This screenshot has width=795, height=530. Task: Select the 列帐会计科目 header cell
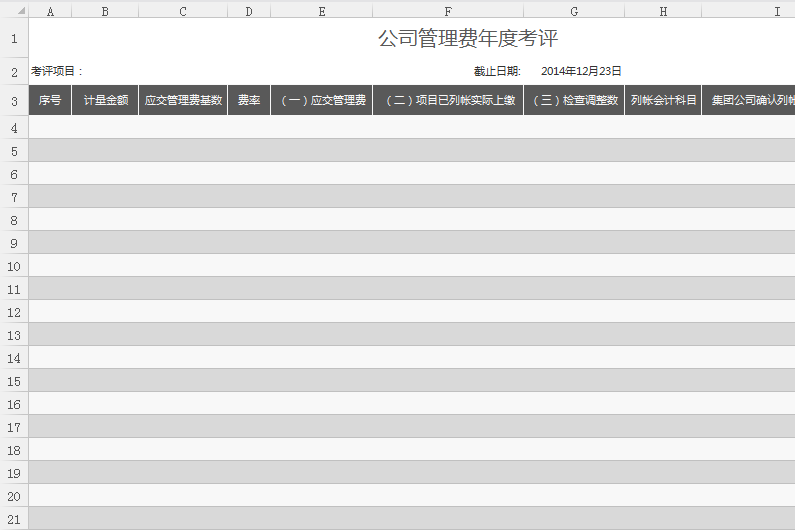coord(662,101)
